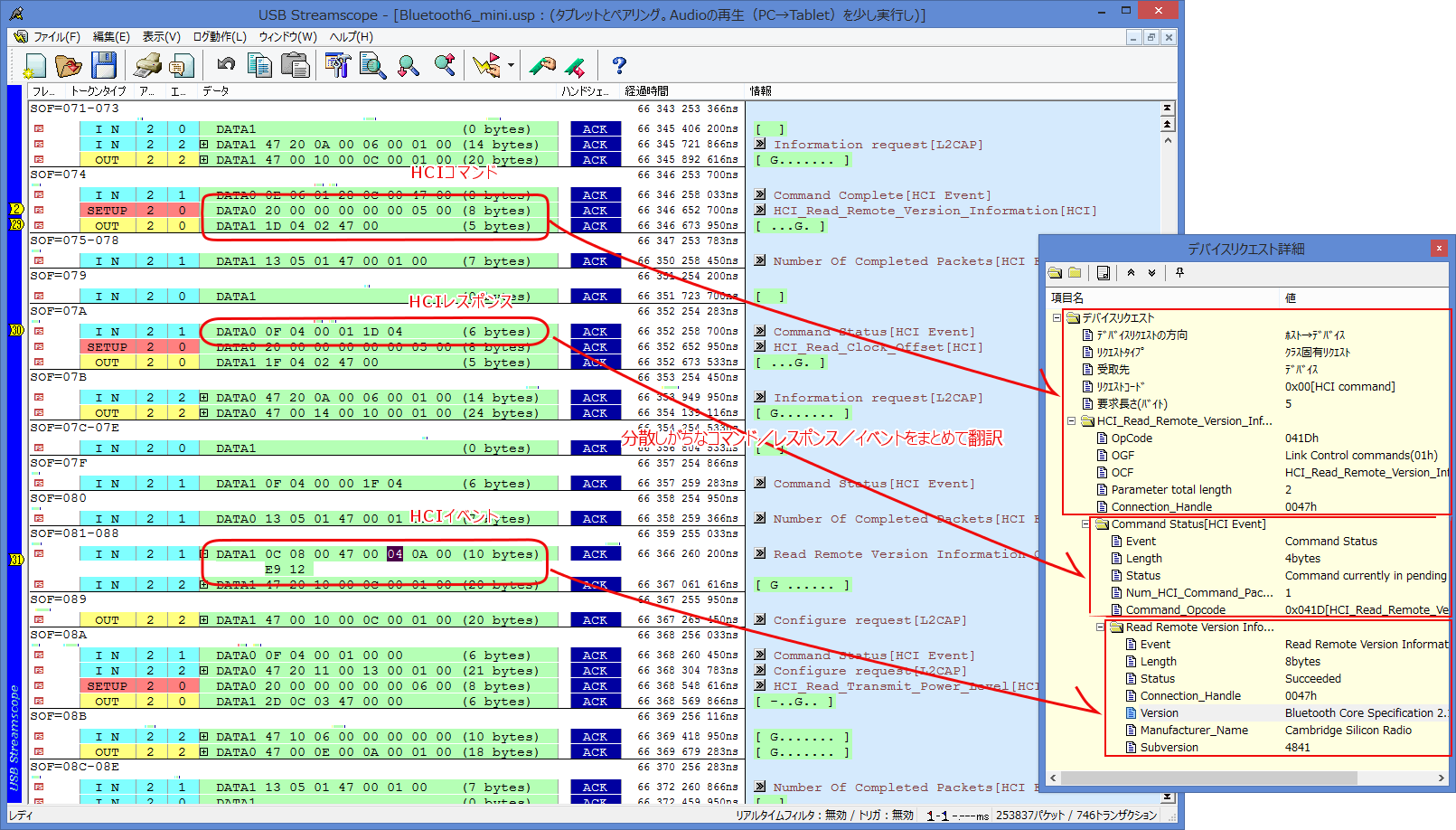Viewport: 1456px width, 830px height.
Task: Select Read Remote Version Information info entry
Action: click(x=904, y=553)
